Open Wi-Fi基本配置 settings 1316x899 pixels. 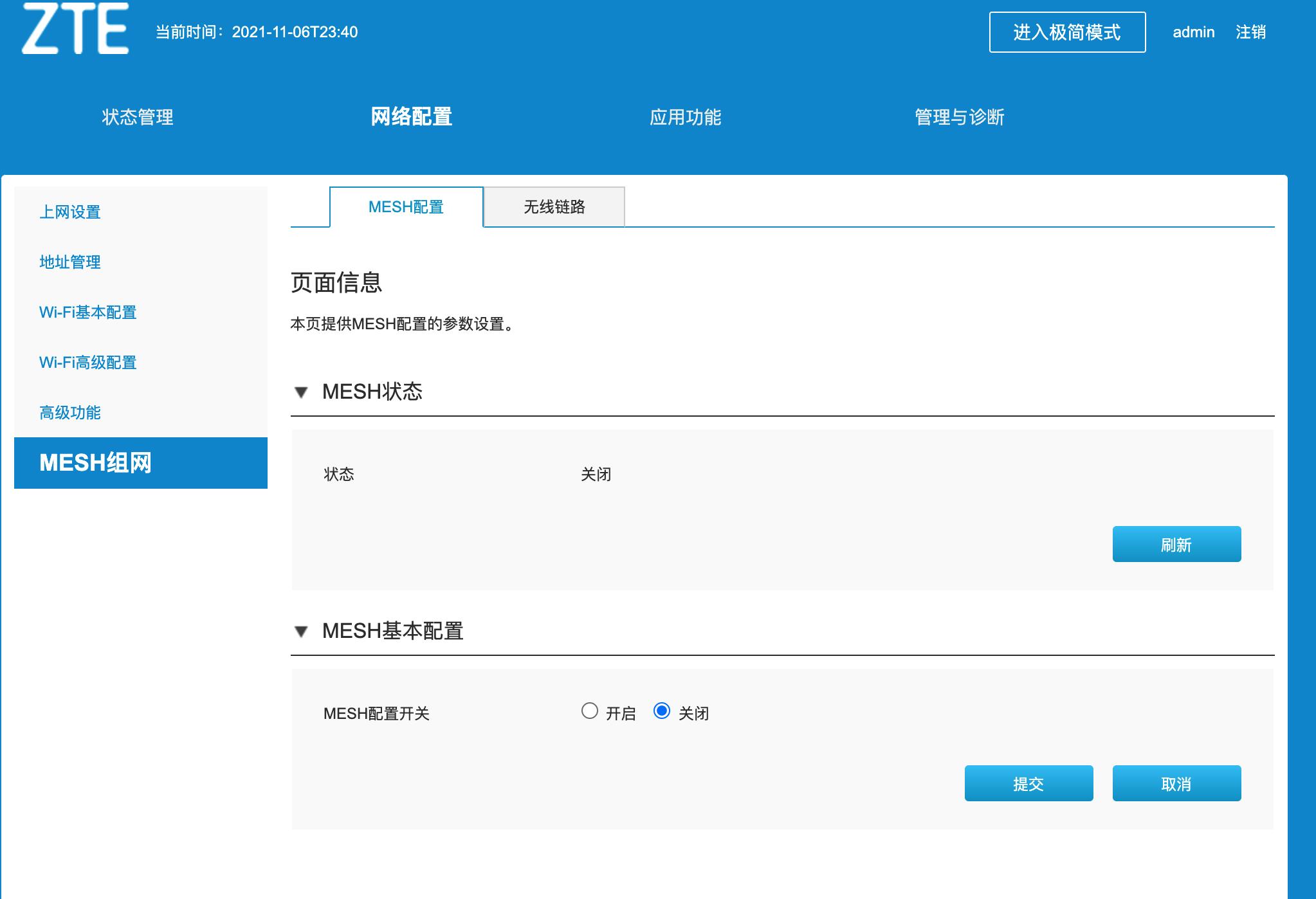tap(88, 313)
